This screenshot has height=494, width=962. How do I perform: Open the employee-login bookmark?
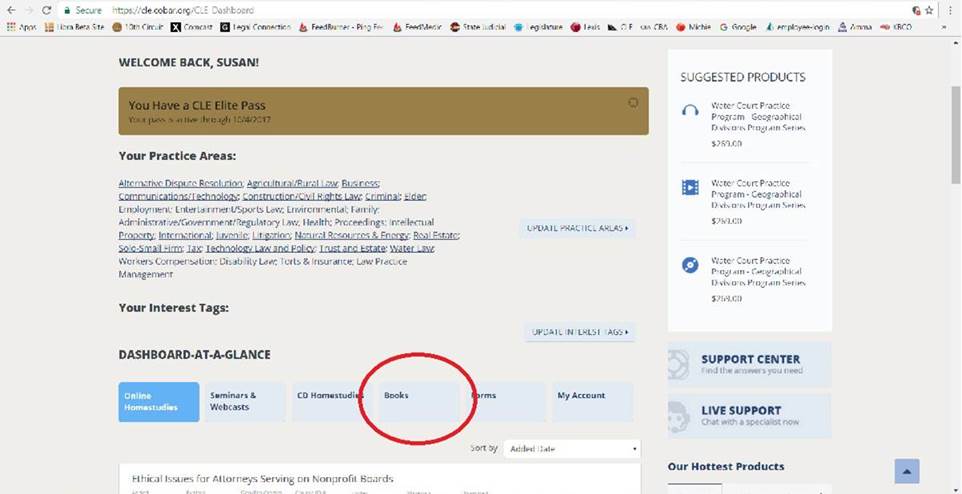(797, 27)
